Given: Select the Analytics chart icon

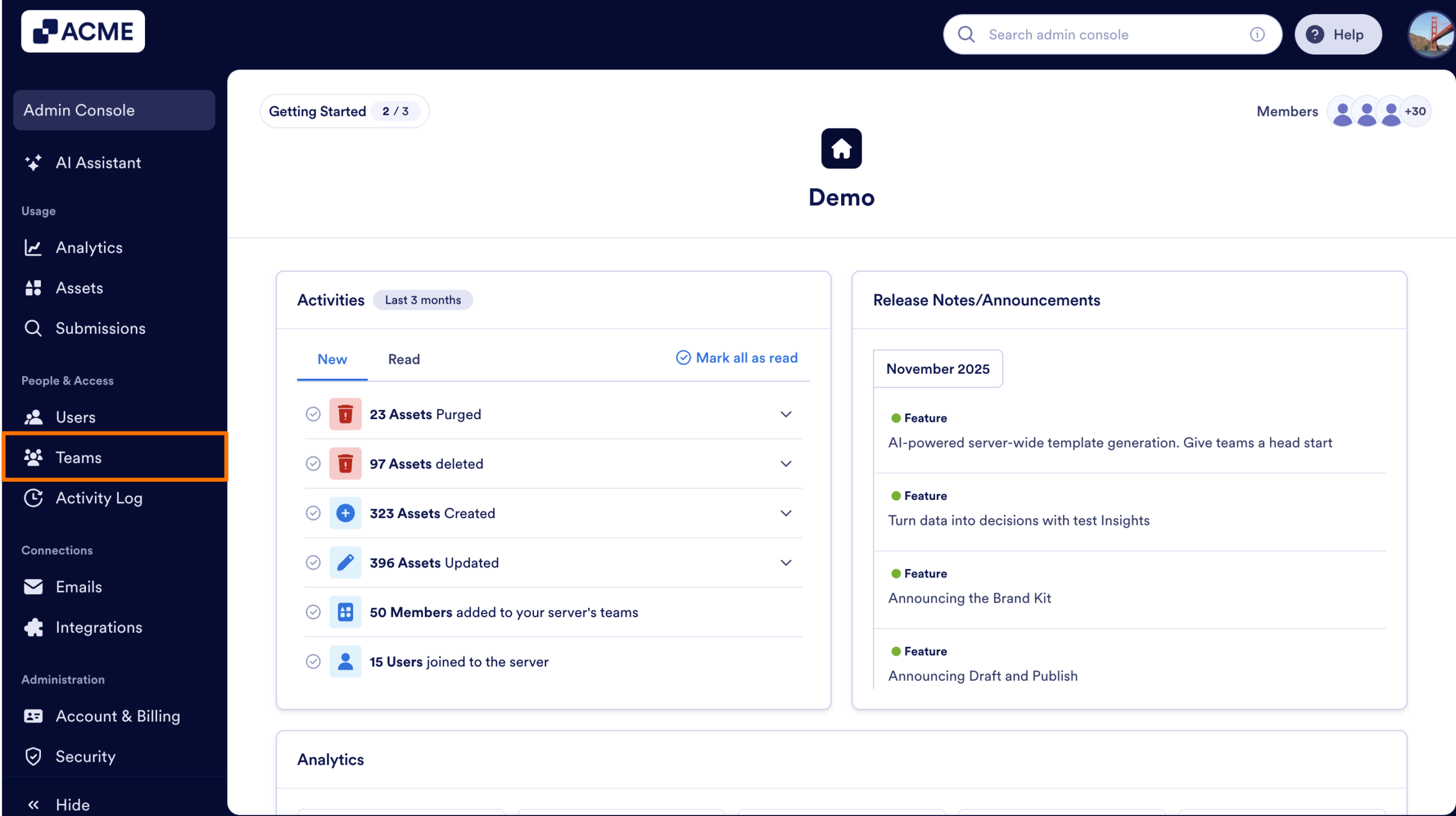Looking at the screenshot, I should click(33, 247).
